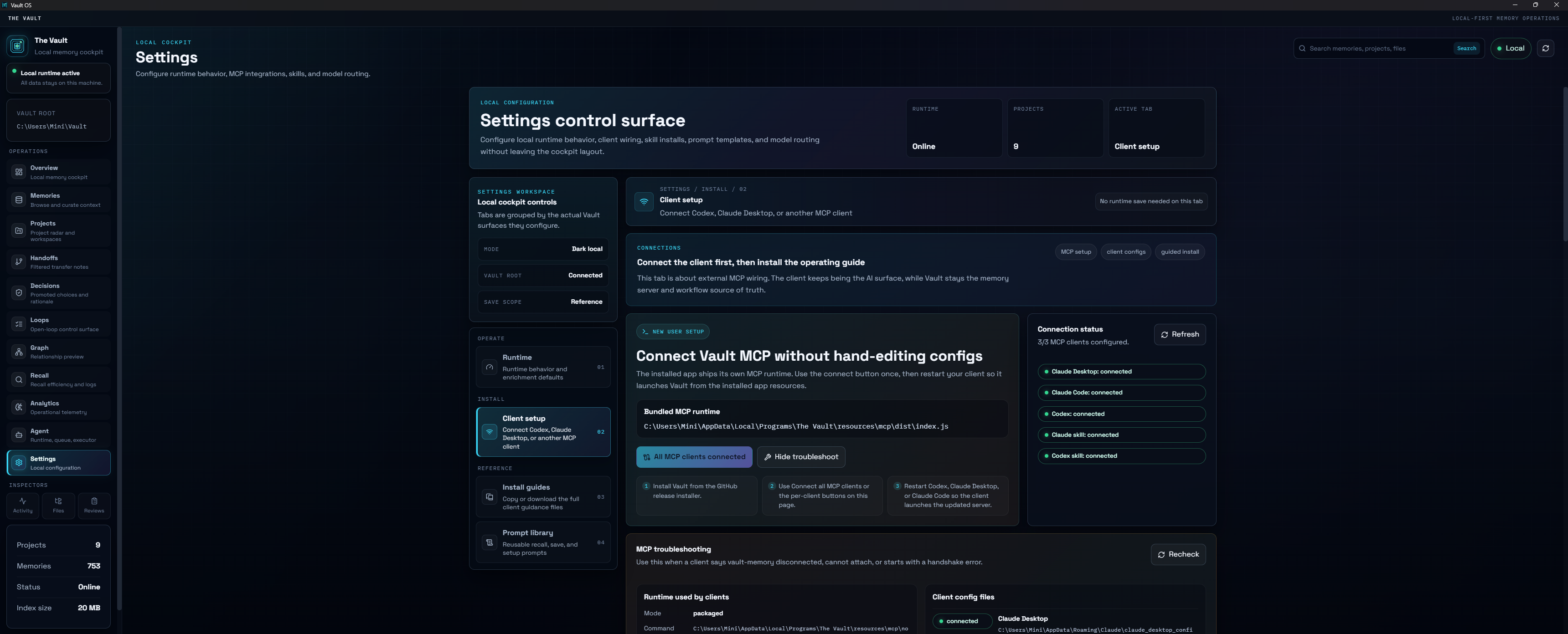Click Claude skill: connected status pill
The height and width of the screenshot is (634, 1568).
click(1121, 435)
